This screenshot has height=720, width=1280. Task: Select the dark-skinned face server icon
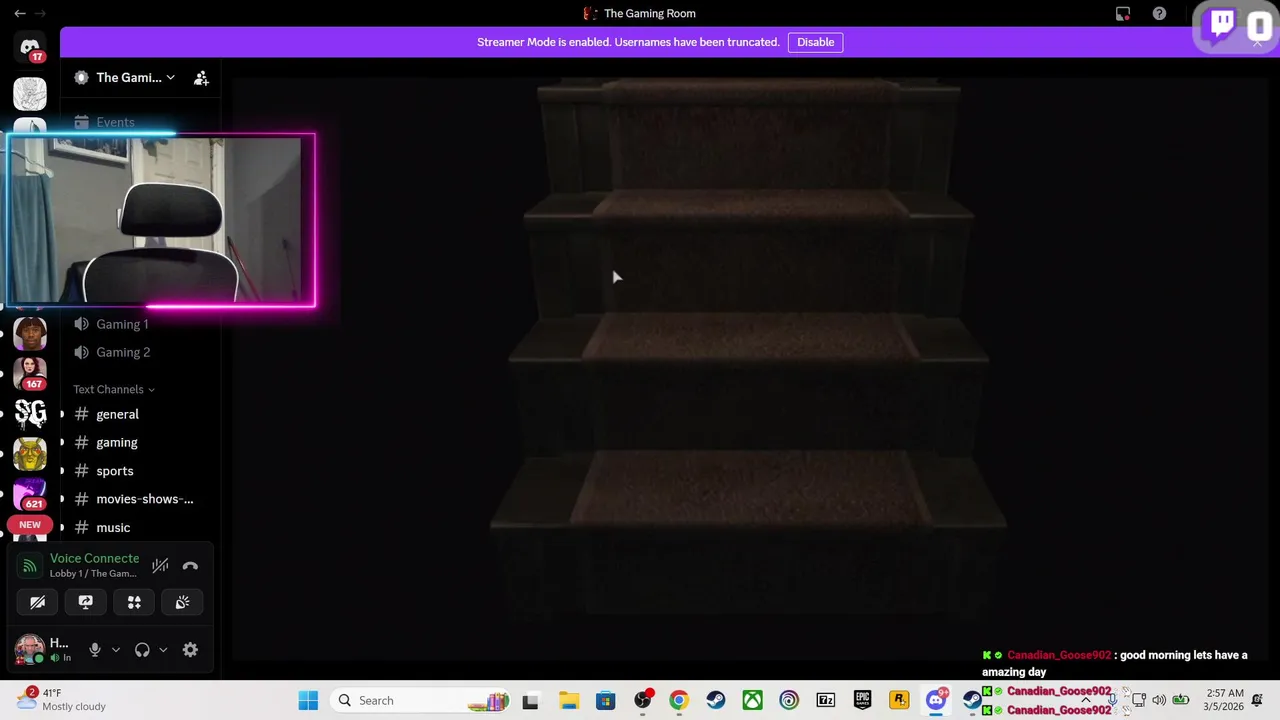click(x=30, y=334)
